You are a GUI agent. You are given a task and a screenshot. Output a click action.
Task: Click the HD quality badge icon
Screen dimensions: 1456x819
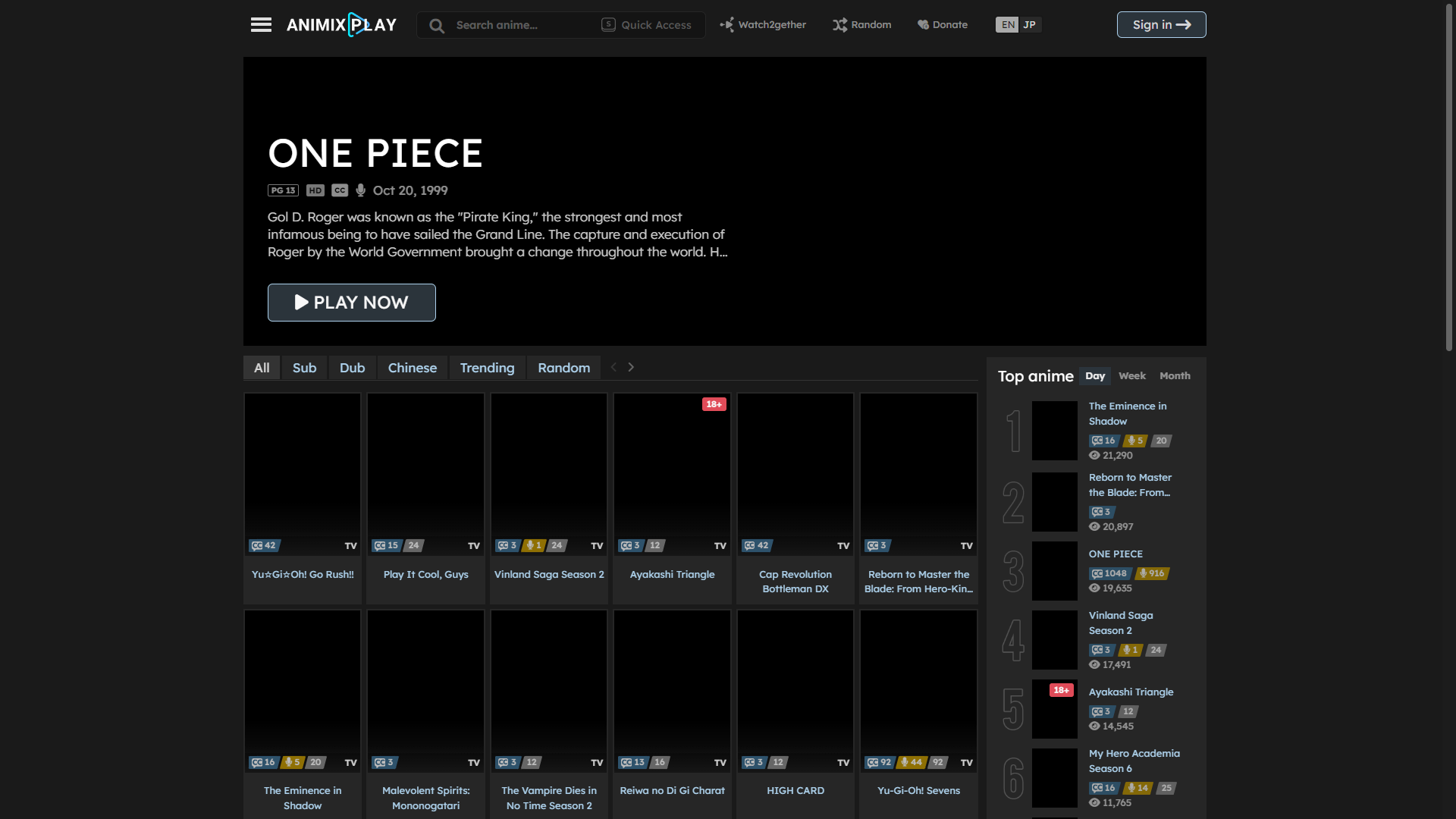[x=315, y=190]
